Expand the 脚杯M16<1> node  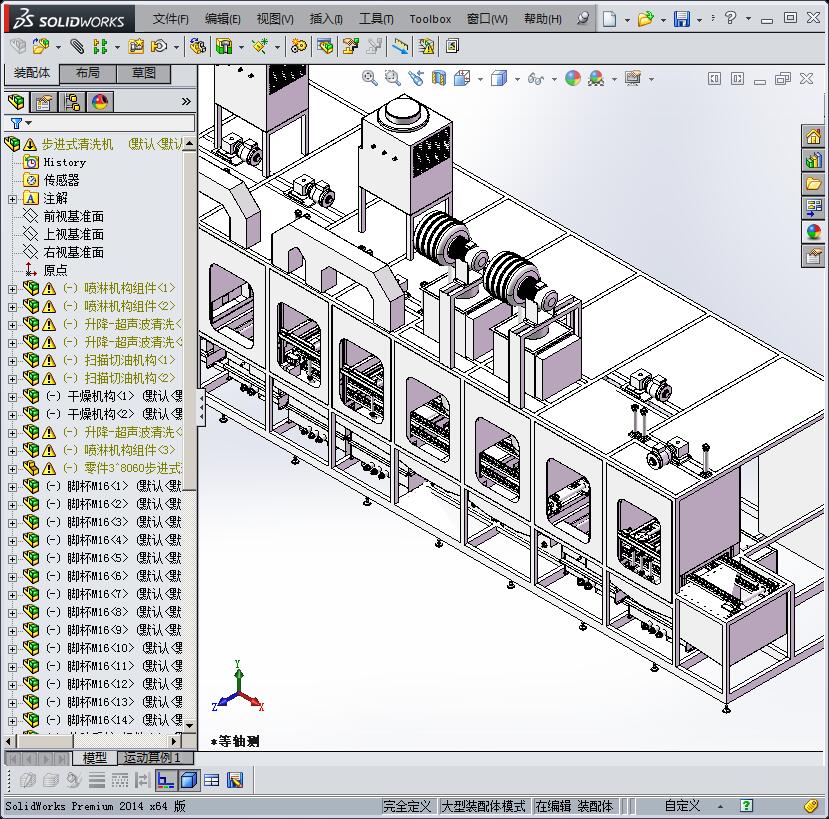(12, 487)
